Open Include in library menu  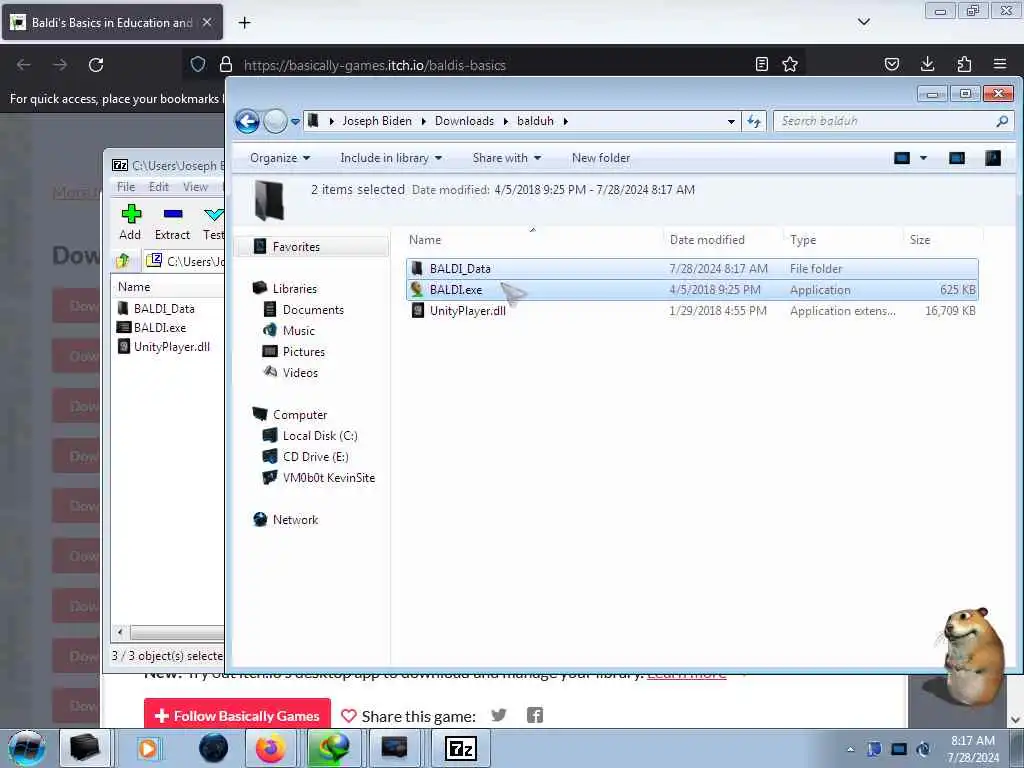(391, 158)
